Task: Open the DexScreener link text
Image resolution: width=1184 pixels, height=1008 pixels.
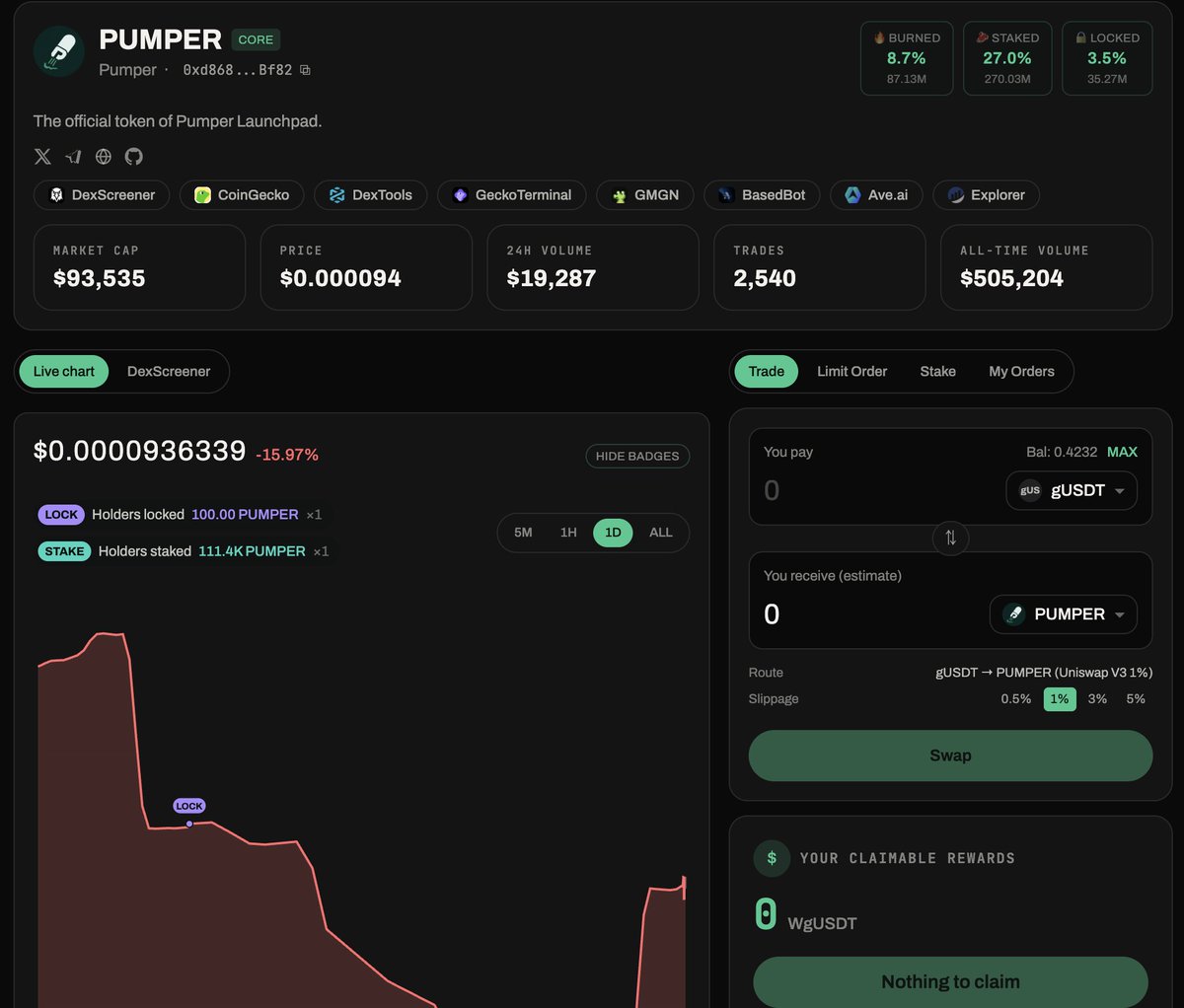Action: (x=113, y=195)
